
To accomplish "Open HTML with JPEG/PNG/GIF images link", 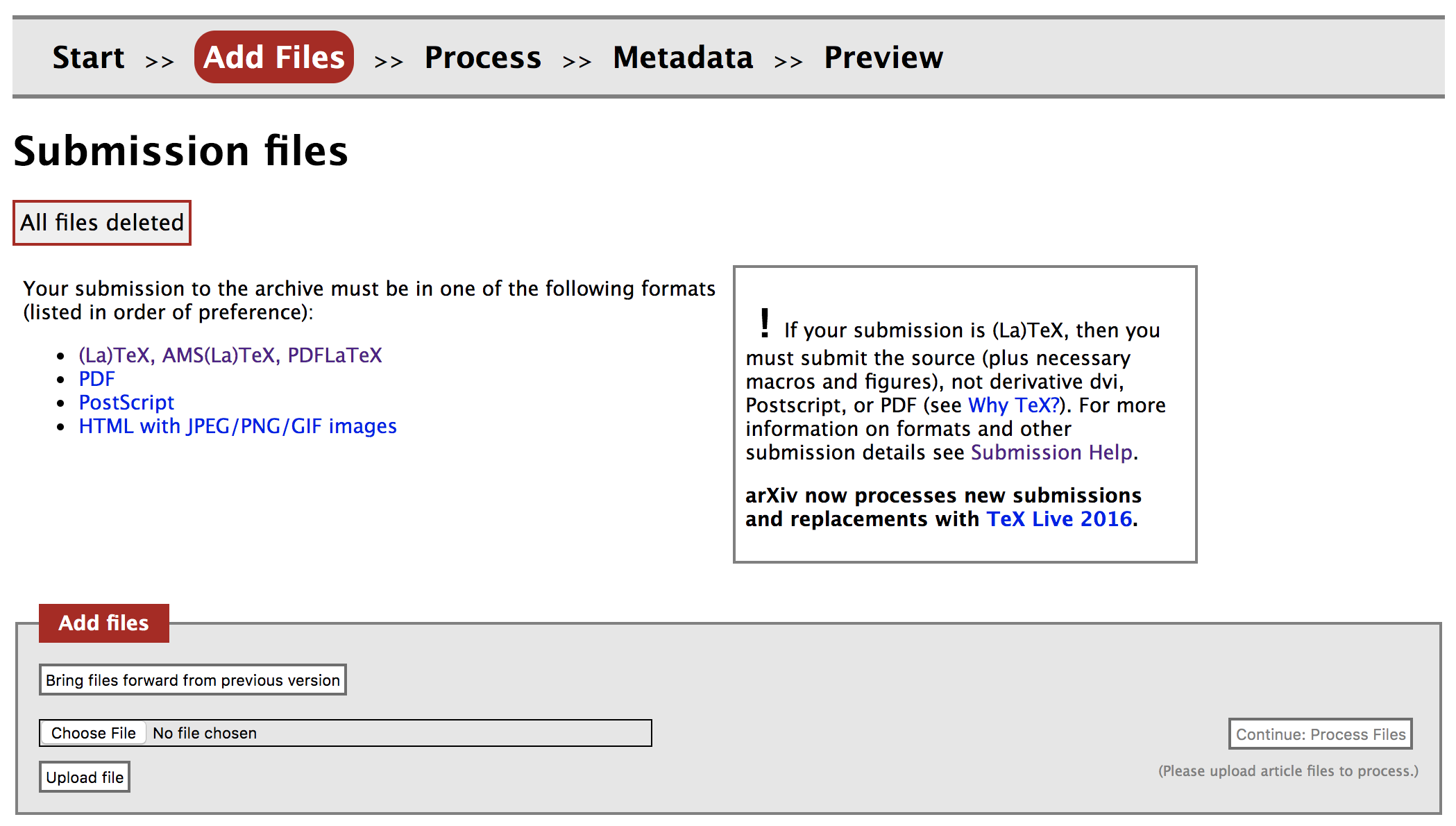I will coord(237,426).
